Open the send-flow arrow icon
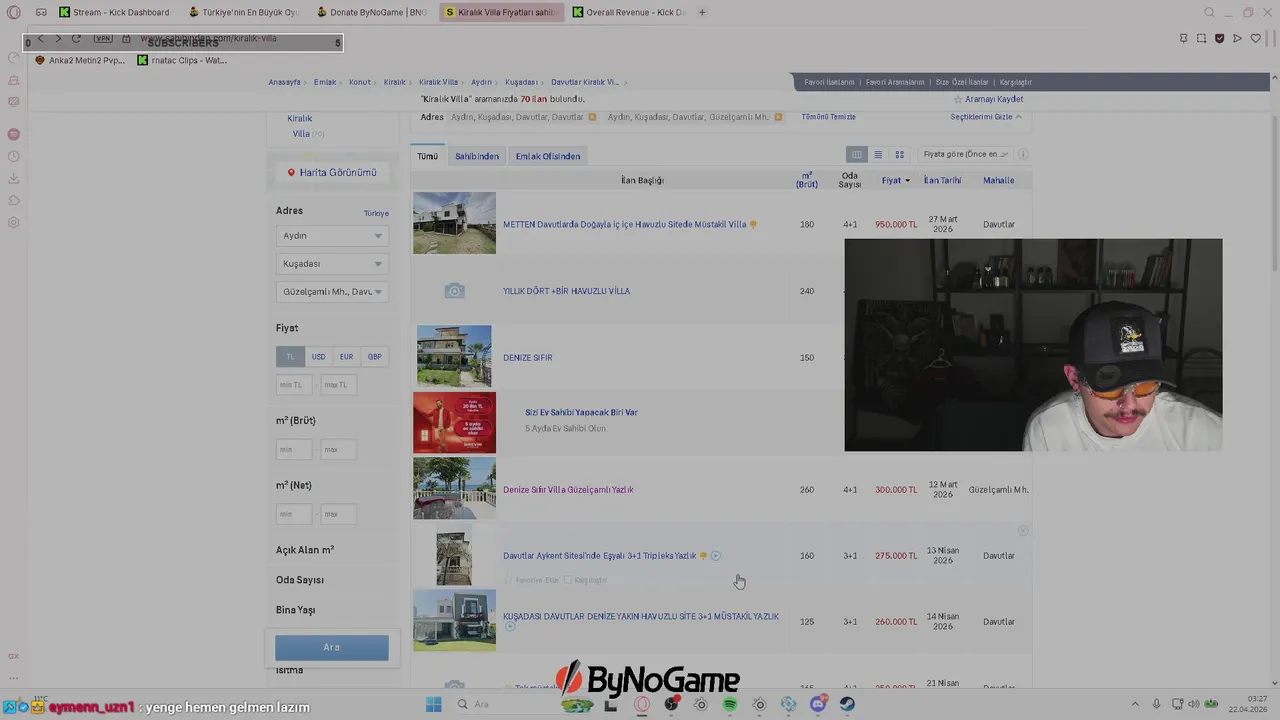 coord(1237,38)
